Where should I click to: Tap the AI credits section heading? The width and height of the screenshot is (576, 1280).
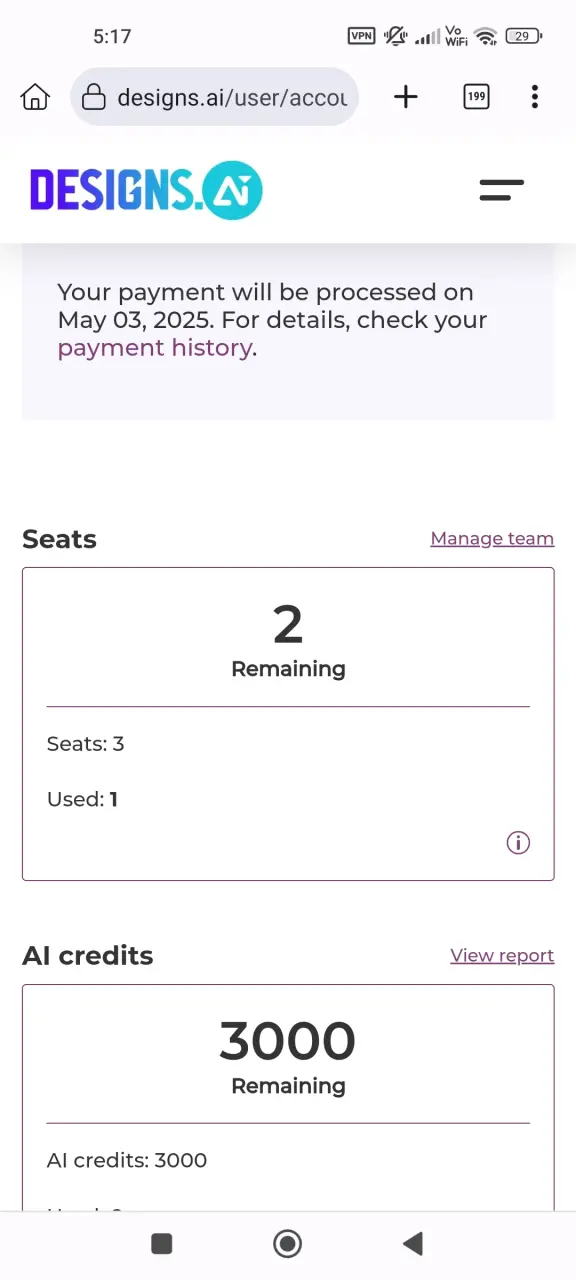[88, 955]
